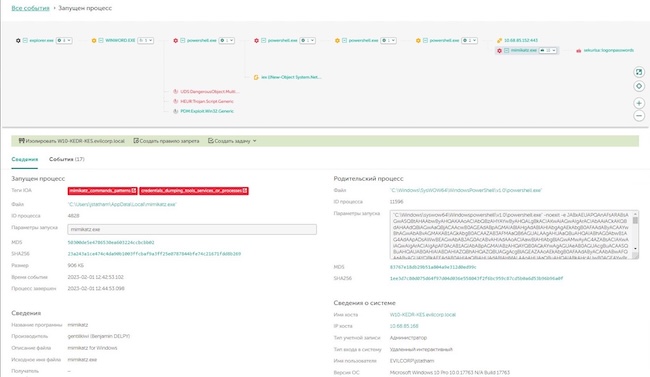
Task: Collapse the mimikatz.exe node branch
Action: [x=507, y=51]
